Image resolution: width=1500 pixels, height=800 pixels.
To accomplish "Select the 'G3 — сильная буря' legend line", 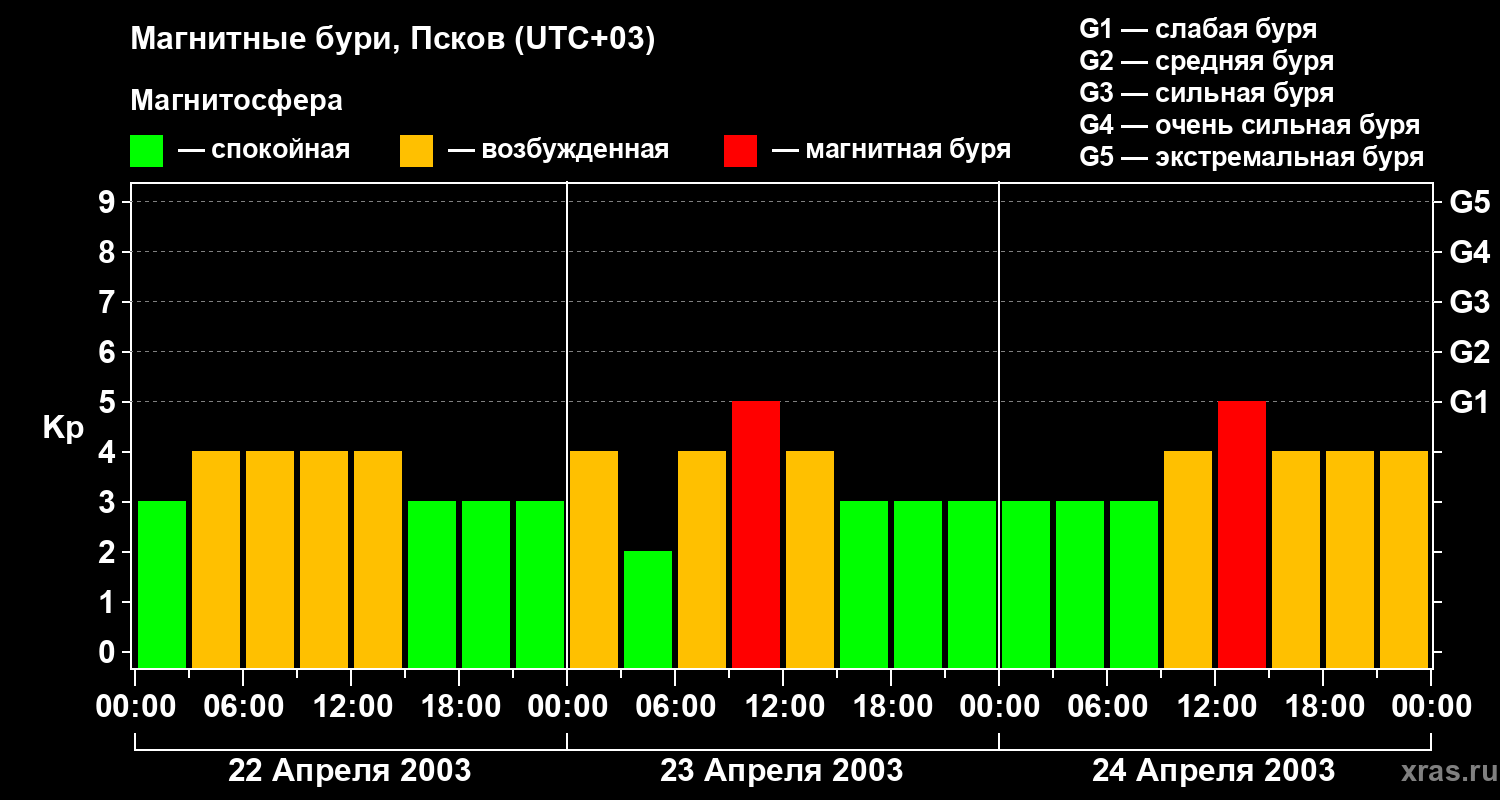I will pos(1207,93).
